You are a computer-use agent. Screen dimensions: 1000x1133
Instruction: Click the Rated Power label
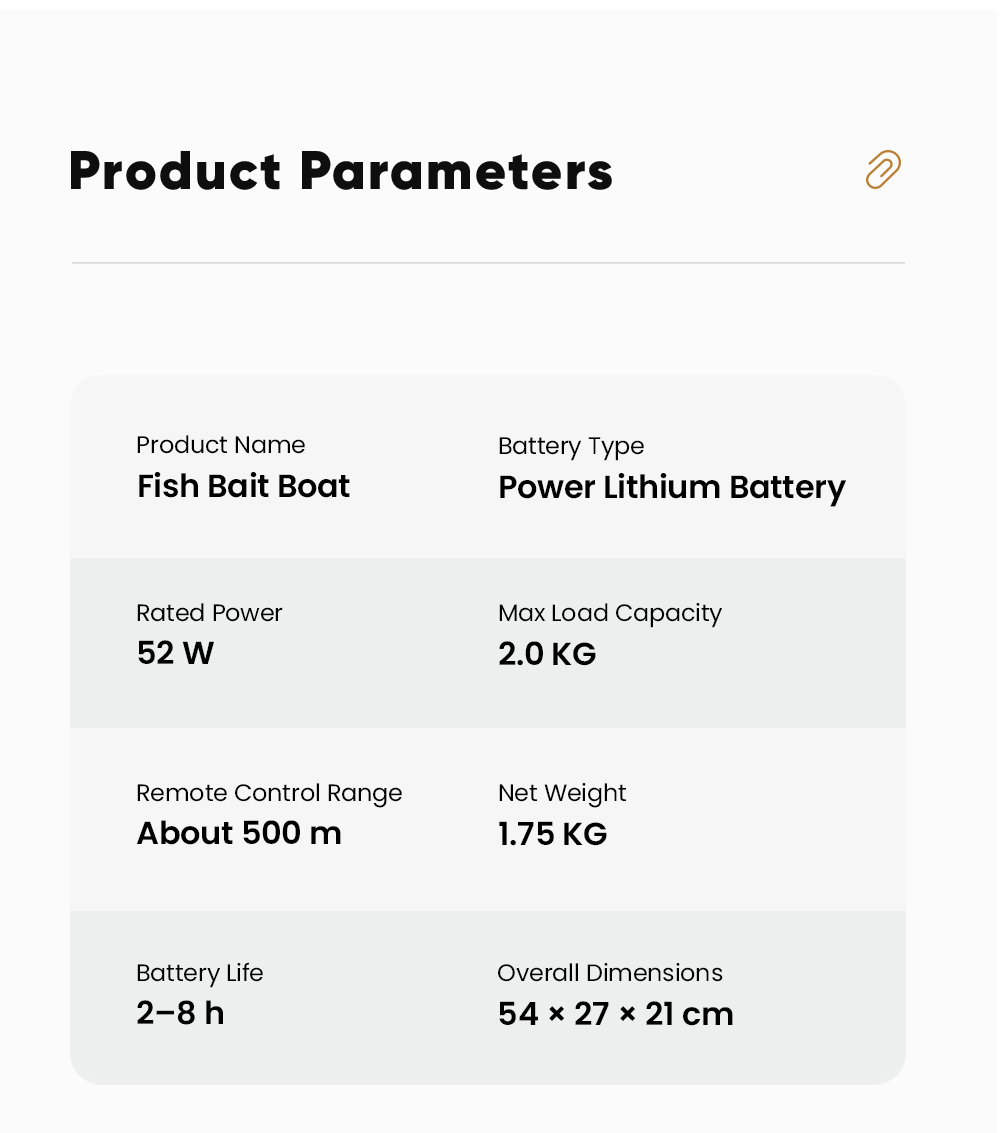pos(209,613)
